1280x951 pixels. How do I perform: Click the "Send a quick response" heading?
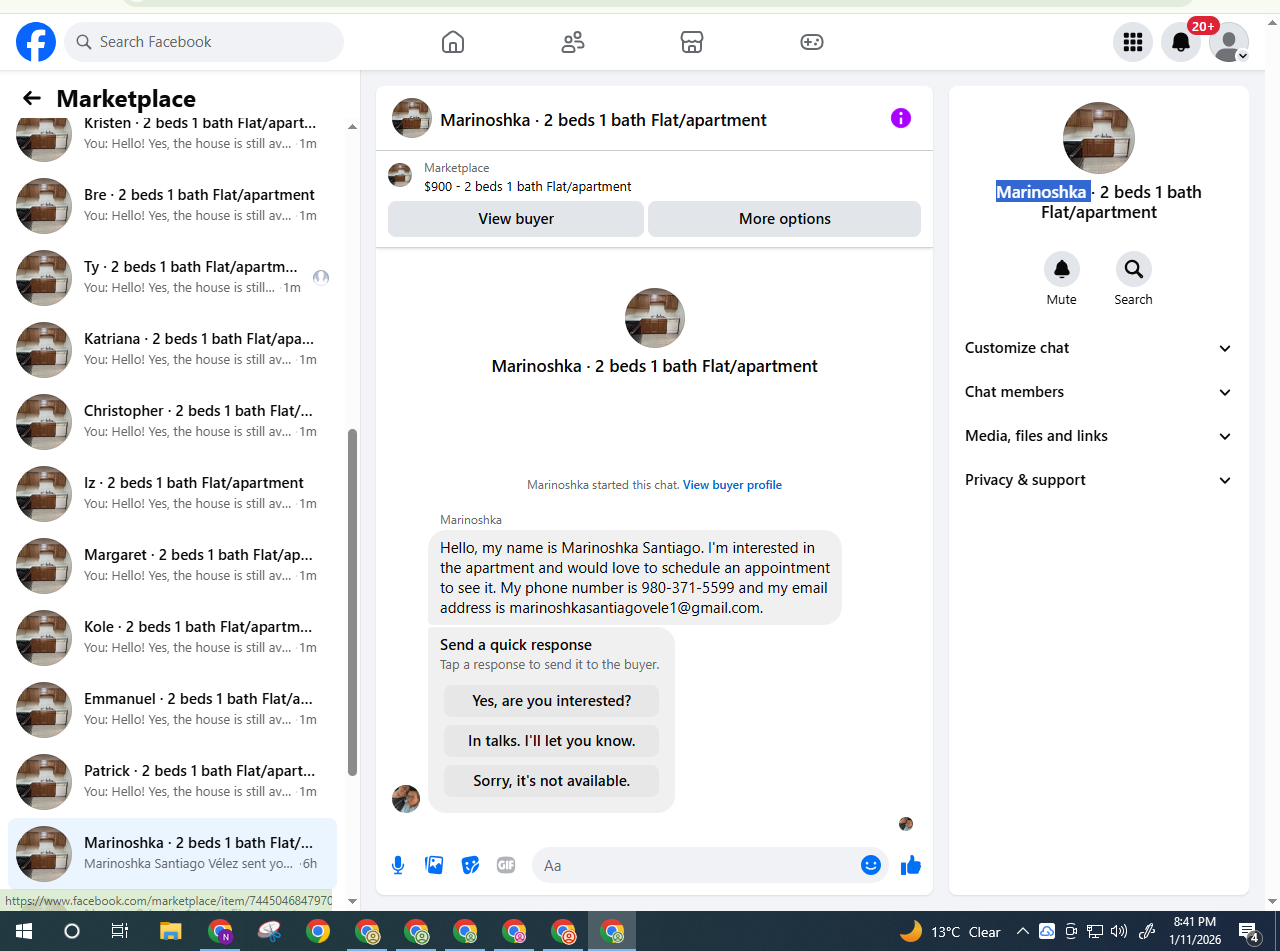[516, 645]
